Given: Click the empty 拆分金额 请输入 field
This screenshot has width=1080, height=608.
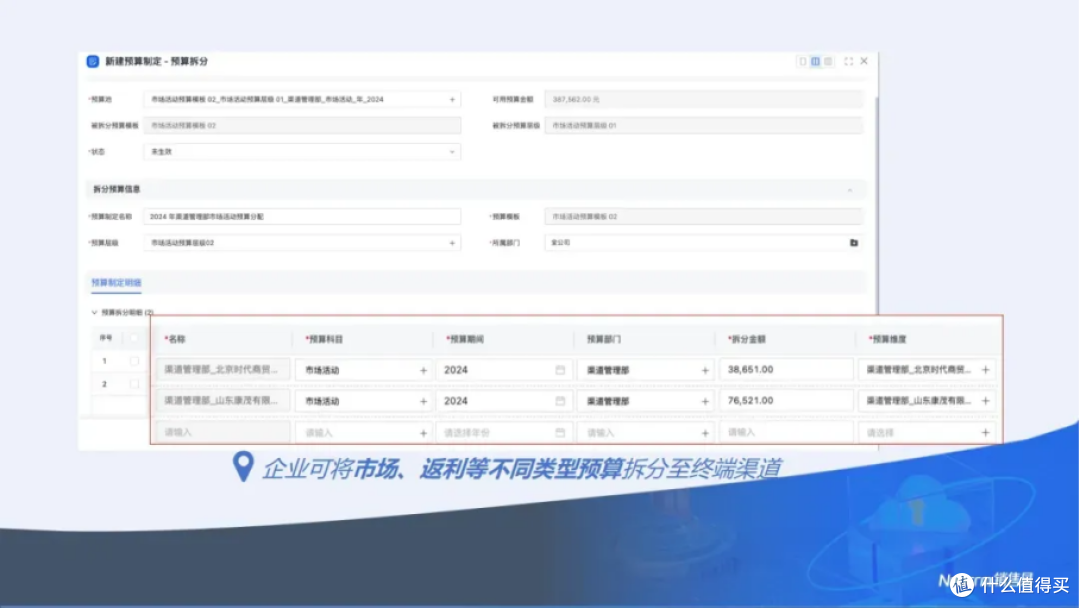Looking at the screenshot, I should [786, 432].
